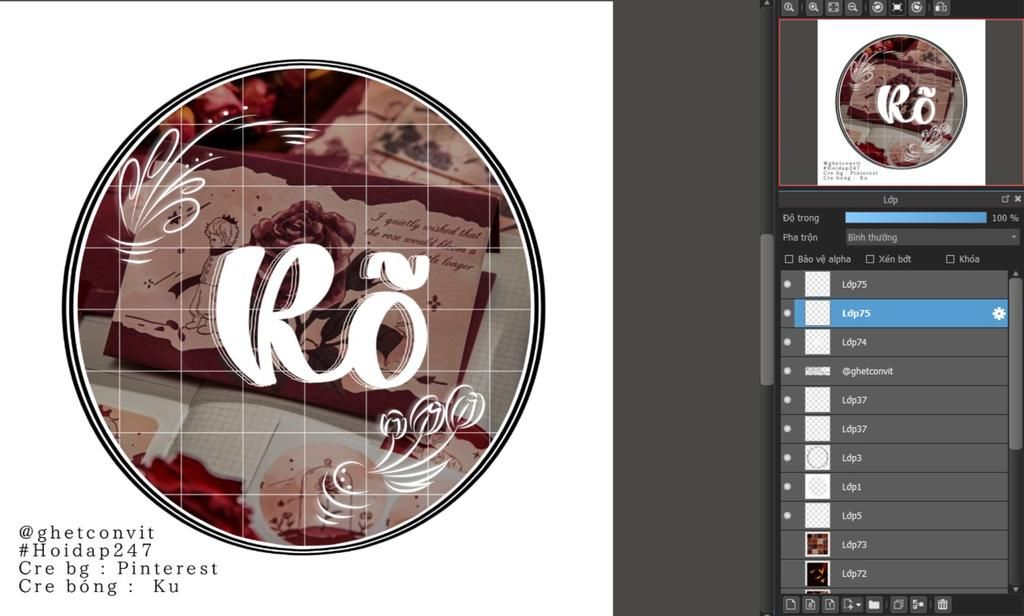1024x616 pixels.
Task: Select the Lớp5 layer row
Action: pyautogui.click(x=895, y=515)
